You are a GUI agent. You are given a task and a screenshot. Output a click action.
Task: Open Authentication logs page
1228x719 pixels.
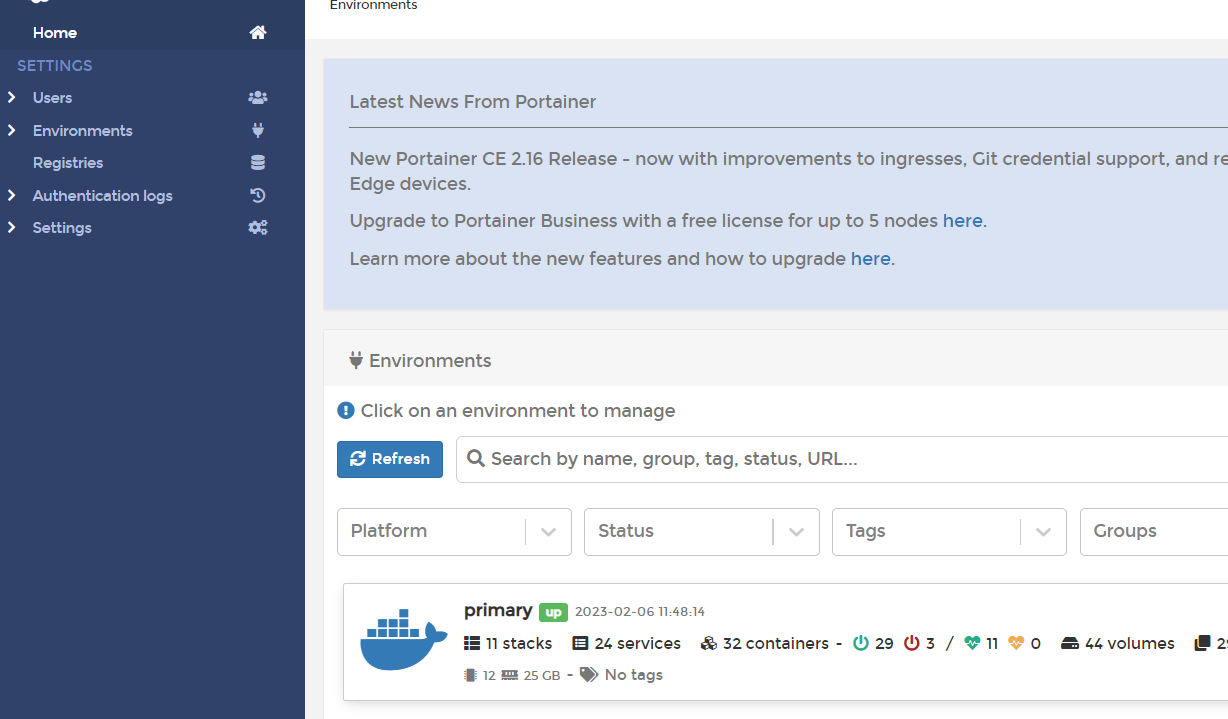click(x=103, y=196)
